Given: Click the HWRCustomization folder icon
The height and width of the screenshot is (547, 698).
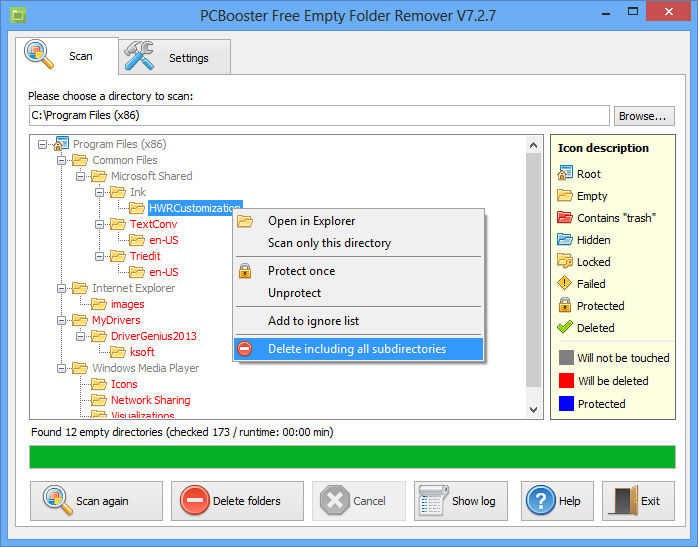Looking at the screenshot, I should pos(136,208).
